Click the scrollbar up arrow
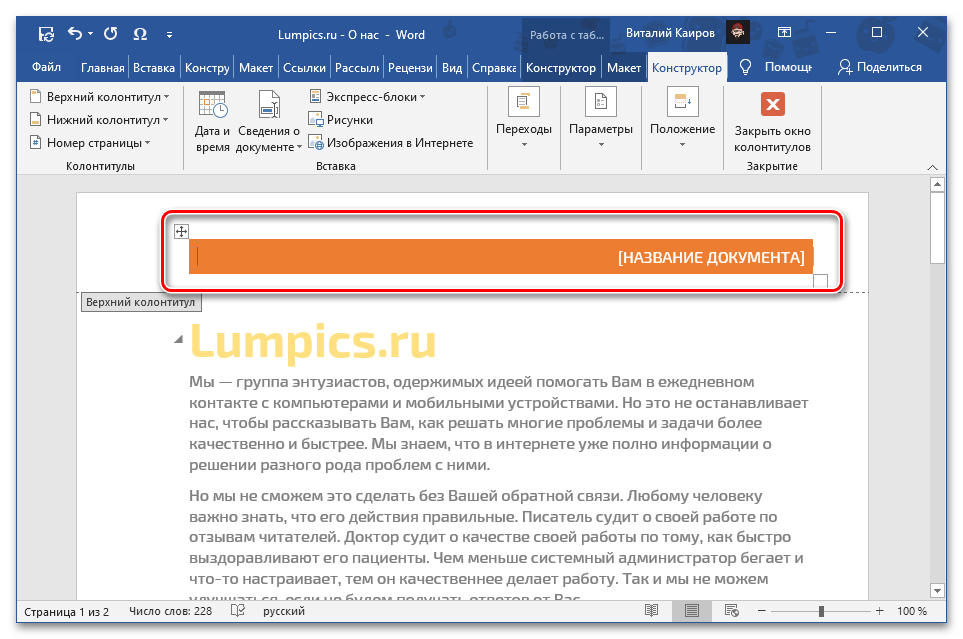The width and height of the screenshot is (963, 639). point(937,184)
